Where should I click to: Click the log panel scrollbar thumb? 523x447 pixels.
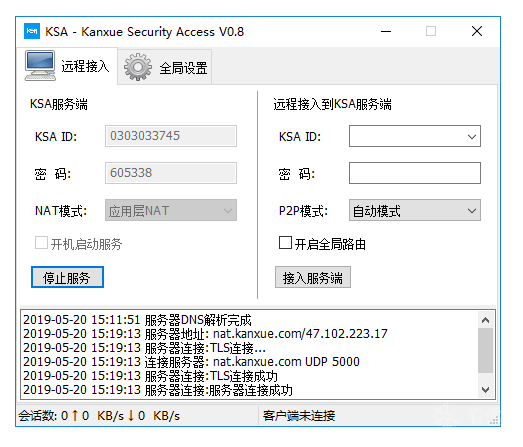(485, 350)
